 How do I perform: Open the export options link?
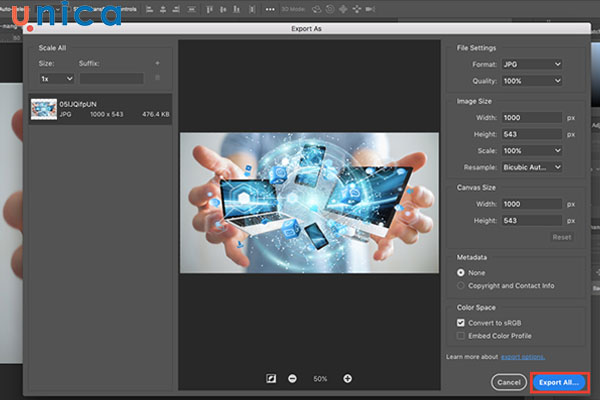click(x=523, y=356)
